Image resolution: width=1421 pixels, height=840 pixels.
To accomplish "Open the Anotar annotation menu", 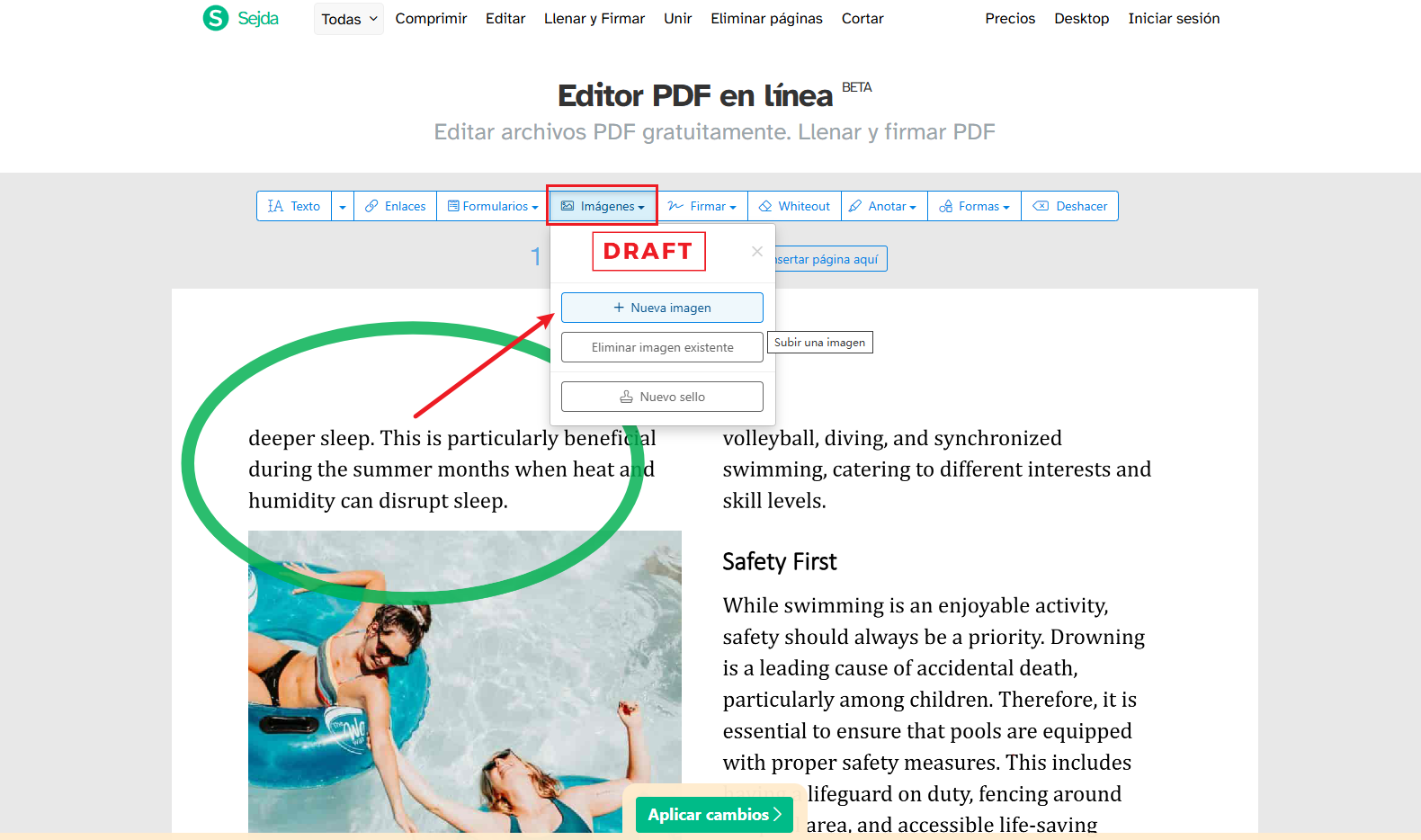I will [883, 206].
